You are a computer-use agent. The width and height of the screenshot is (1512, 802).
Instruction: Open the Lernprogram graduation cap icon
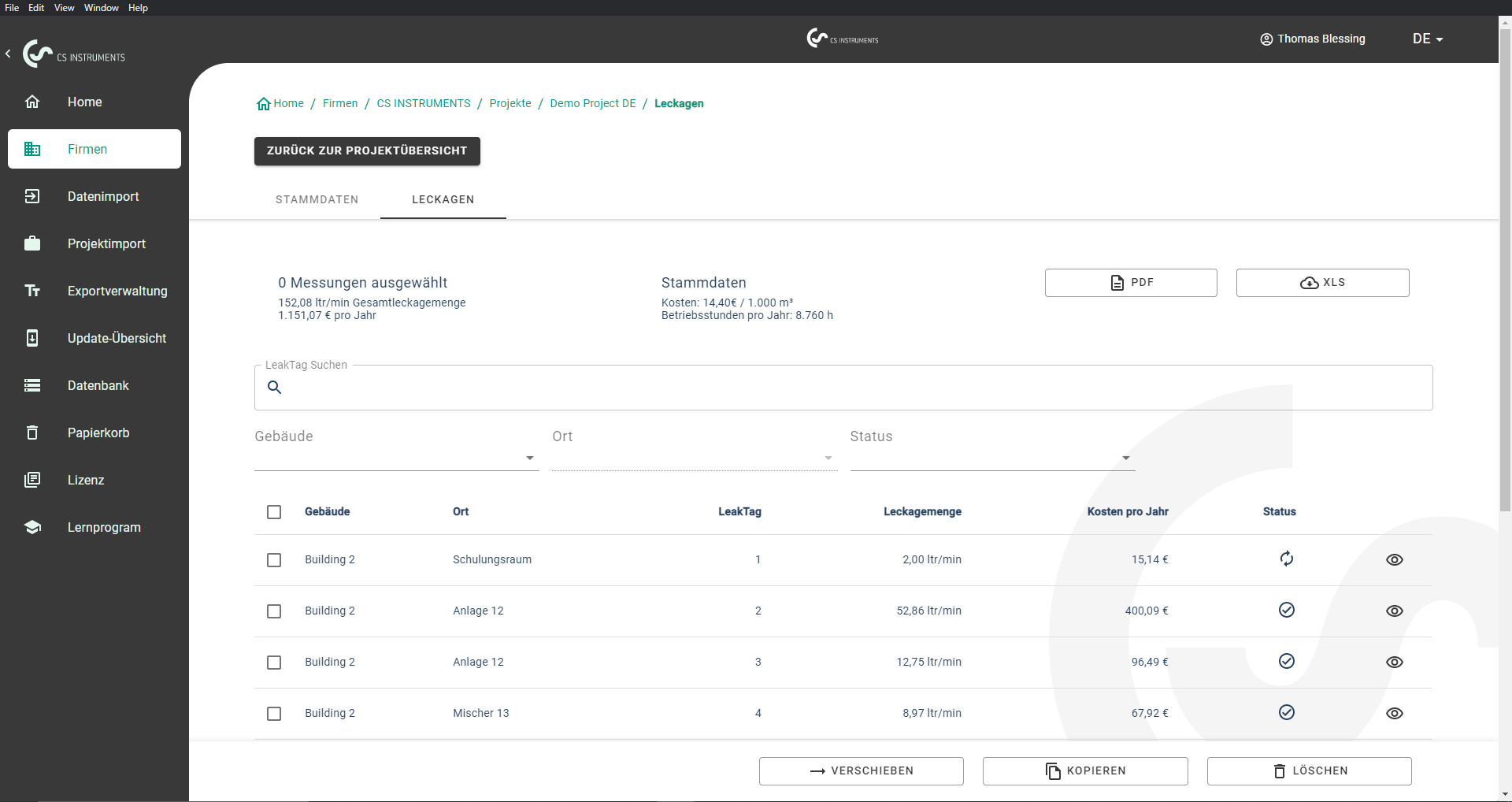[x=32, y=527]
